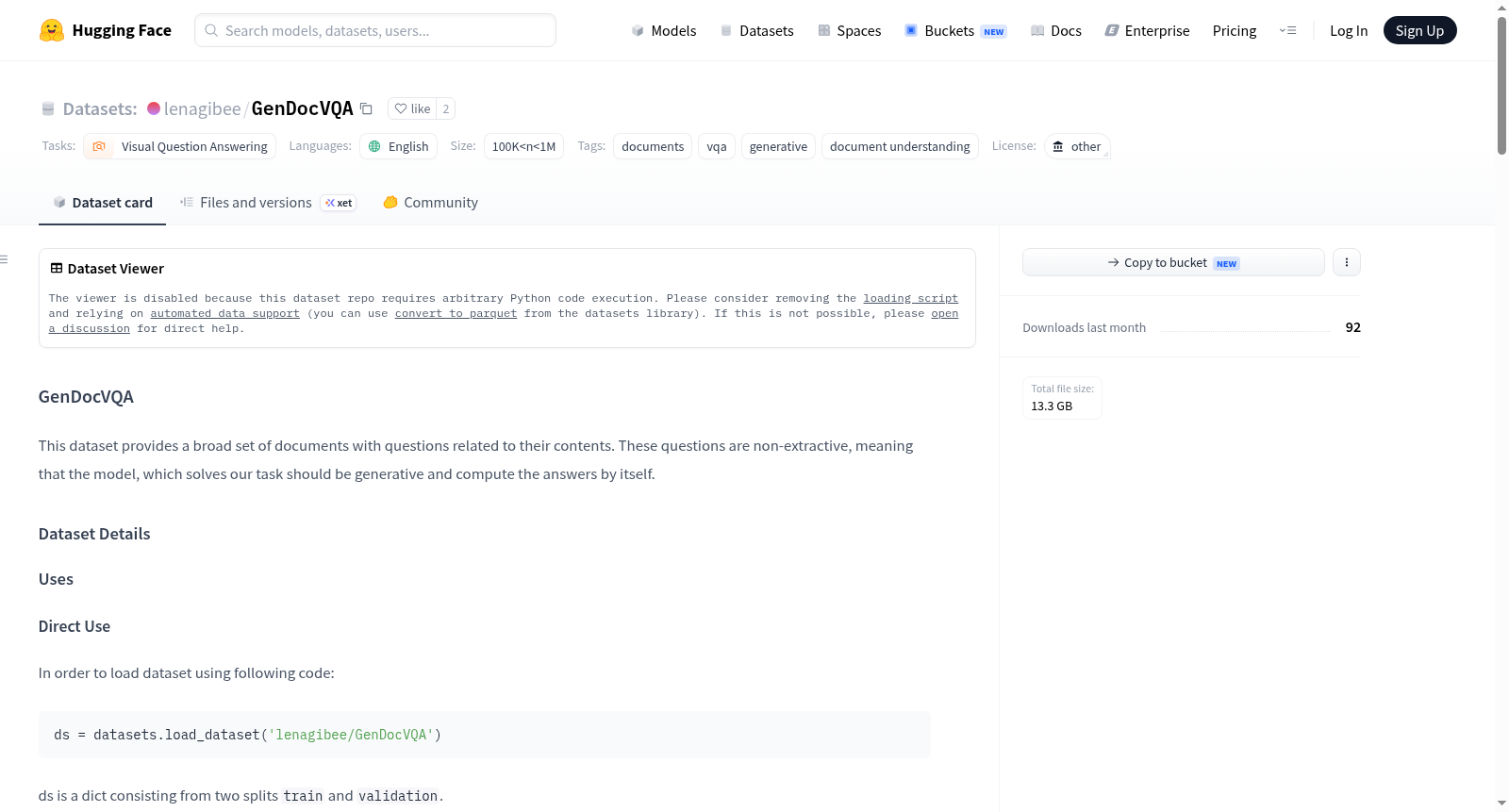Open the lenagibee profile link
The width and height of the screenshot is (1509, 812).
tap(202, 108)
